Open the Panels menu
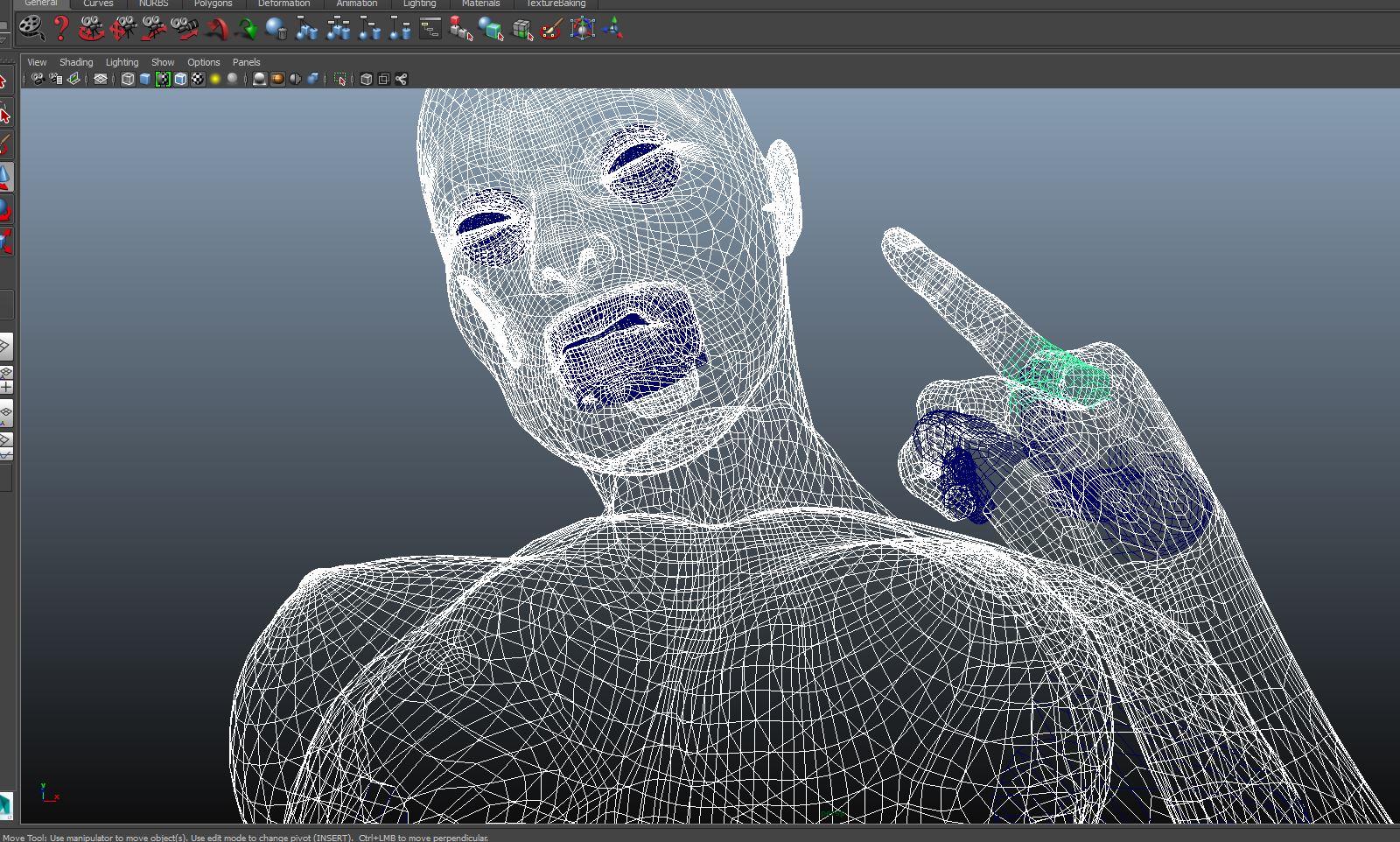This screenshot has height=842, width=1400. [x=247, y=62]
